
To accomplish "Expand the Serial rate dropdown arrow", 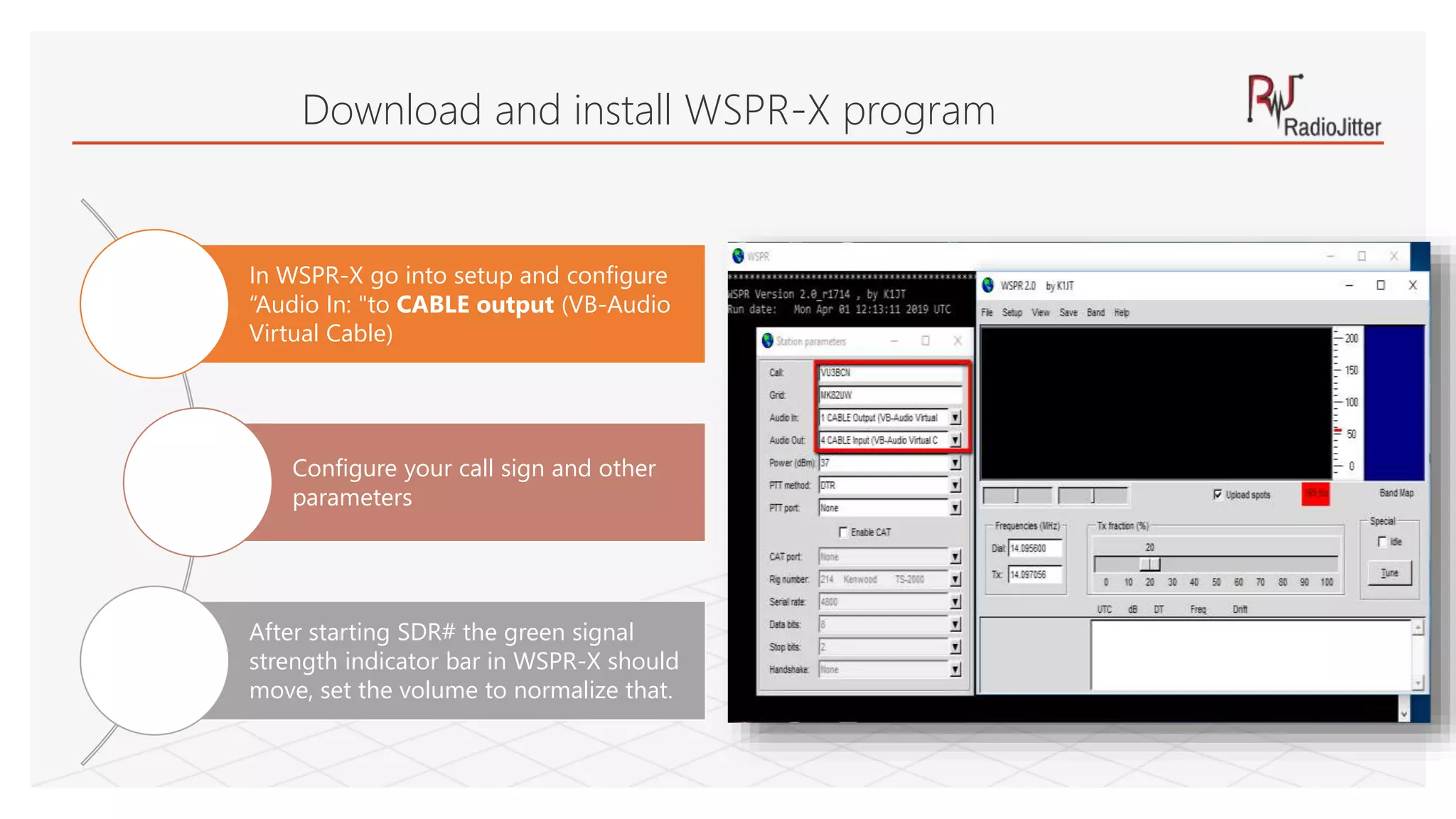I will click(955, 602).
